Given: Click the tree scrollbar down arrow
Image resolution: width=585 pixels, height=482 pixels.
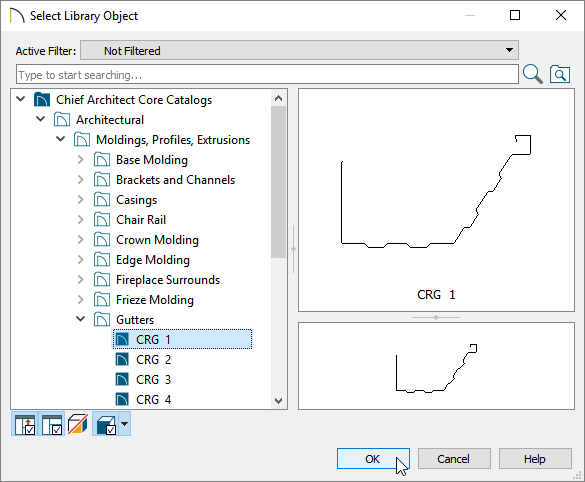Looking at the screenshot, I should (x=278, y=401).
